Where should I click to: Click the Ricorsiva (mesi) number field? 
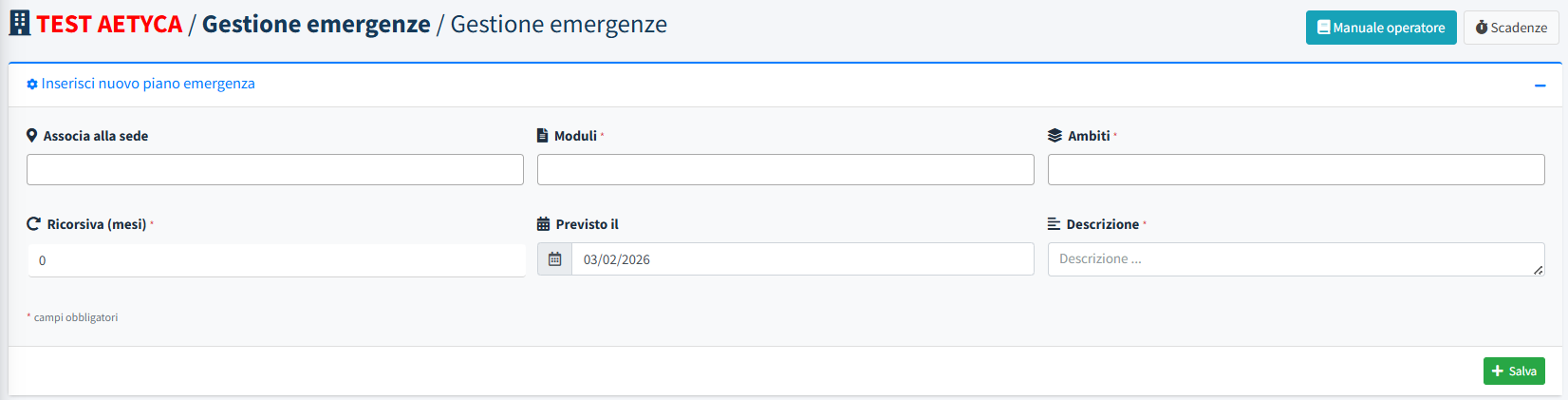tap(276, 260)
